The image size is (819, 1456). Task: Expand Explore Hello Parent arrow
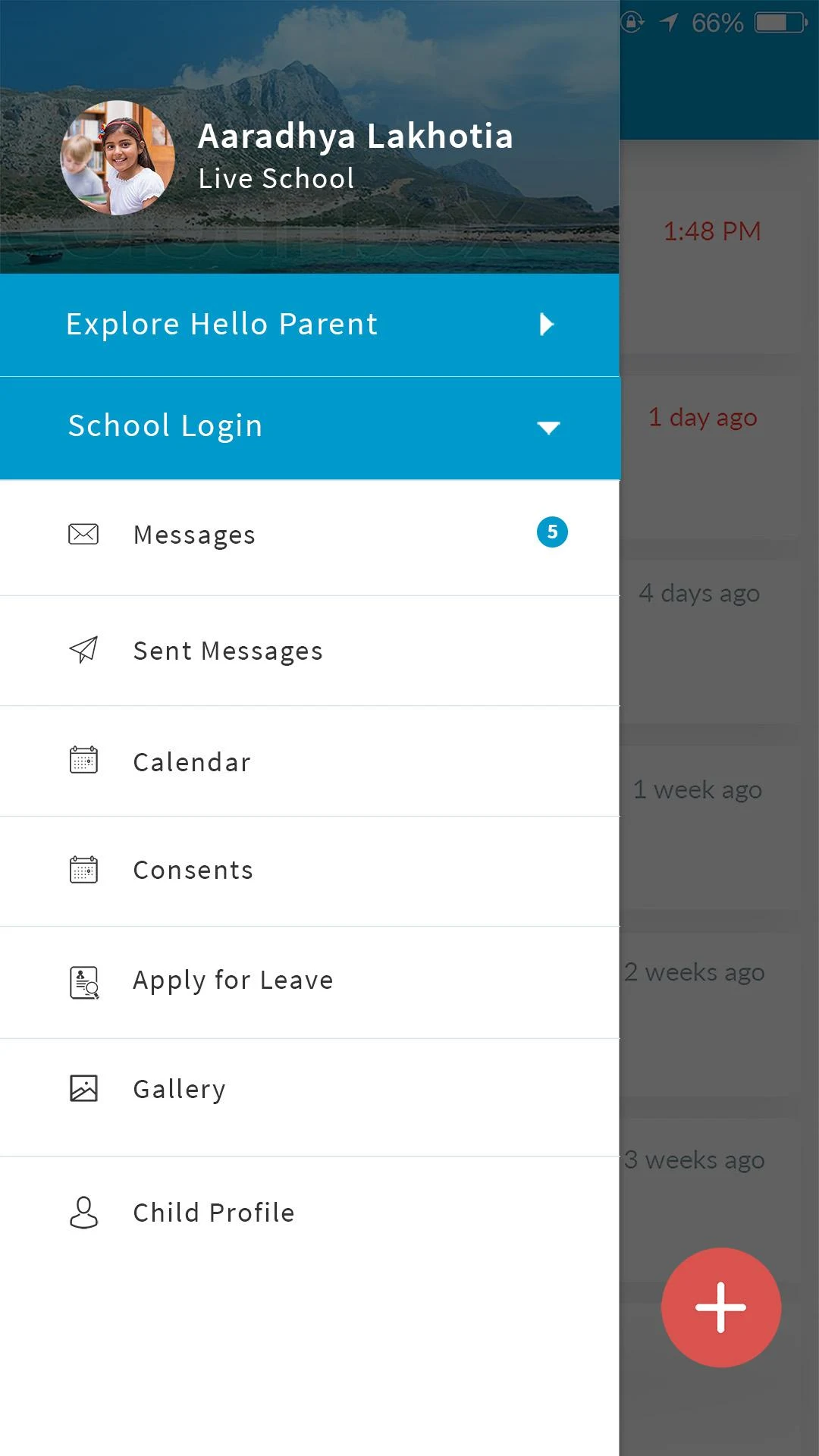547,325
